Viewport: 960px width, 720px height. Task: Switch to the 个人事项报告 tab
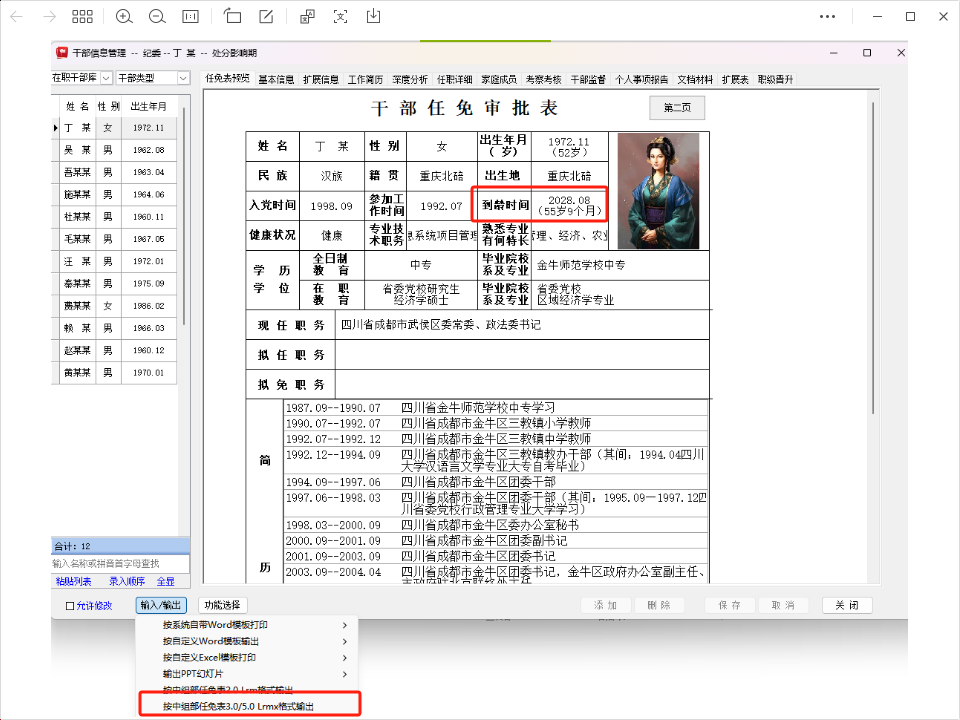click(x=642, y=80)
